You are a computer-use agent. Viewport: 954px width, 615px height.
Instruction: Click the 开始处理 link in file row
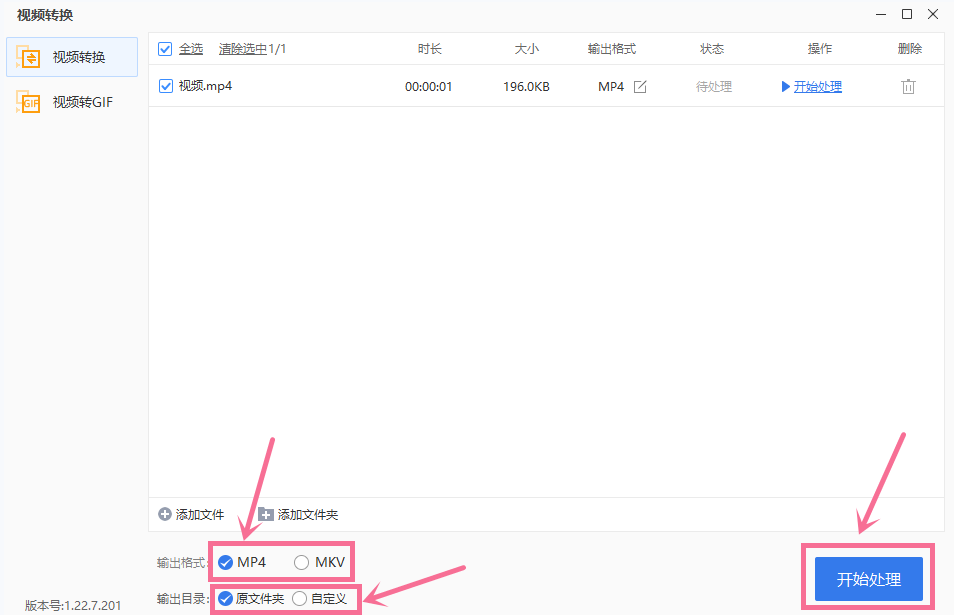(x=817, y=87)
